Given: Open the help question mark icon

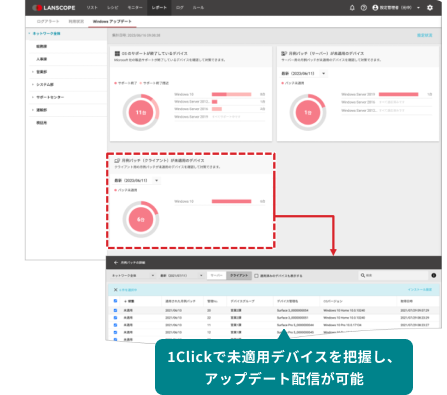Looking at the screenshot, I should pos(364,8).
